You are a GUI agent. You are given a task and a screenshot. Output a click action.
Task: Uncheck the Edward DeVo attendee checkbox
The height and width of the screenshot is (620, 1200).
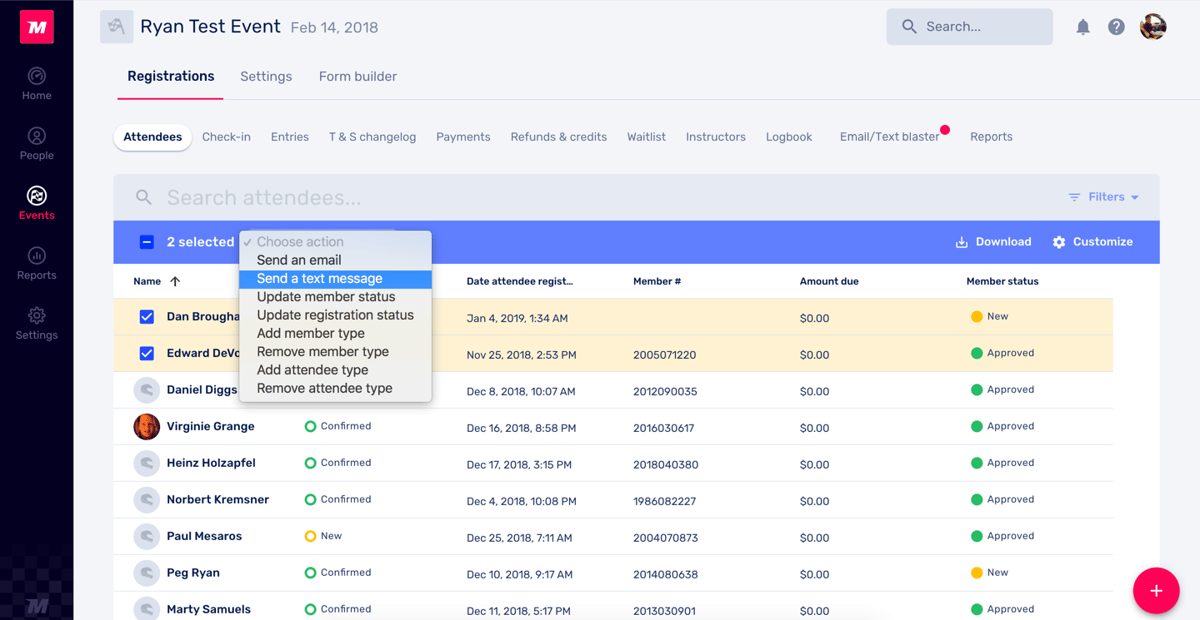[x=147, y=353]
